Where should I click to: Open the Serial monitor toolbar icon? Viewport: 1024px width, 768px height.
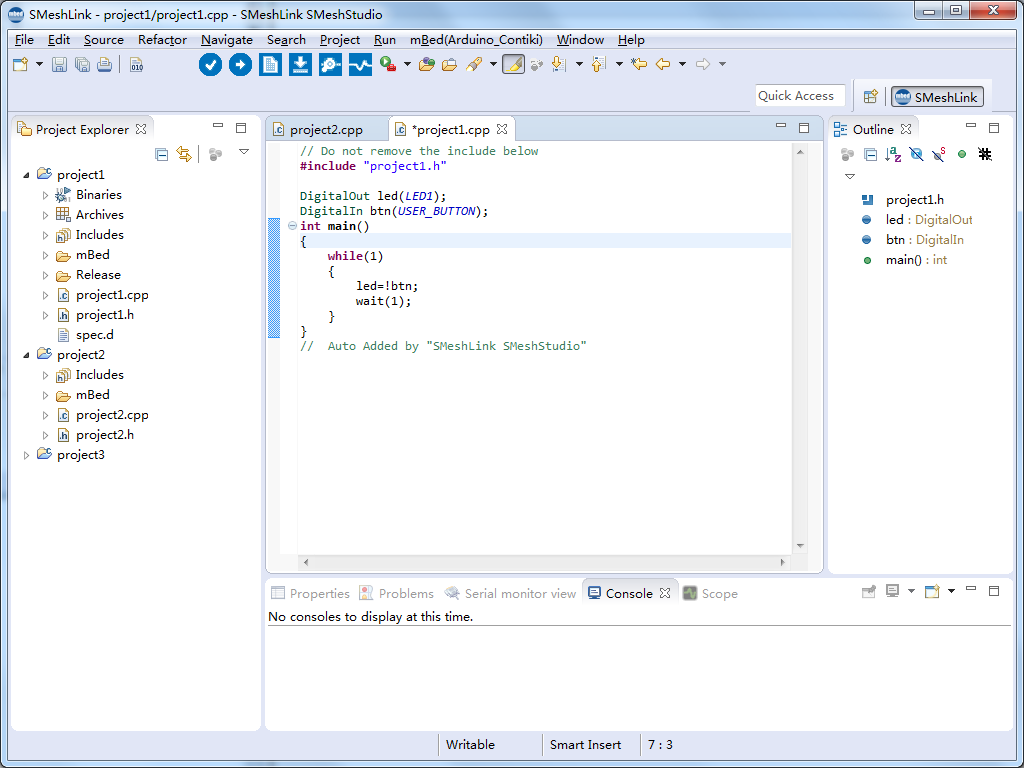(330, 65)
